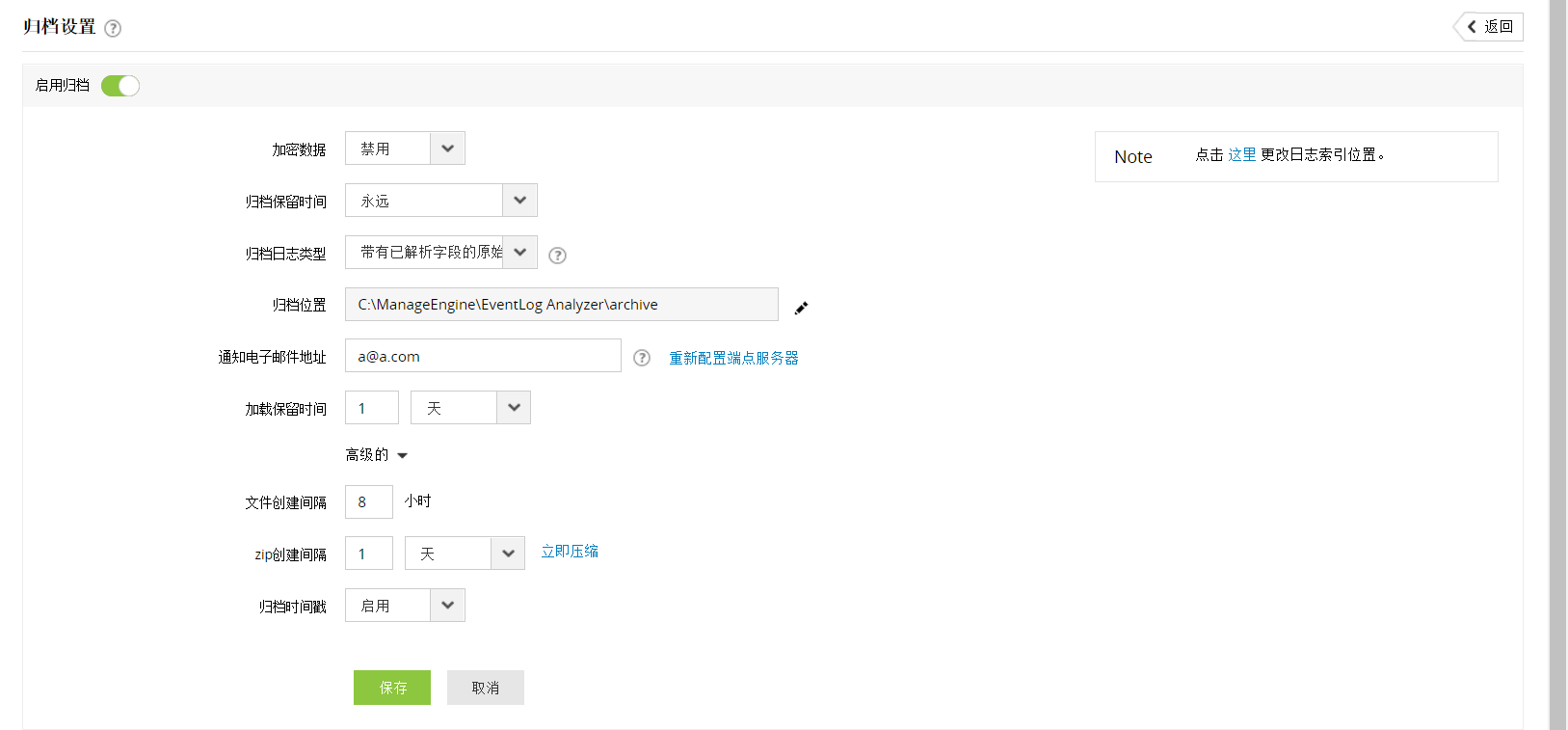Open help icon next to notification email field
Viewport: 1568px width, 730px height.
(x=642, y=358)
